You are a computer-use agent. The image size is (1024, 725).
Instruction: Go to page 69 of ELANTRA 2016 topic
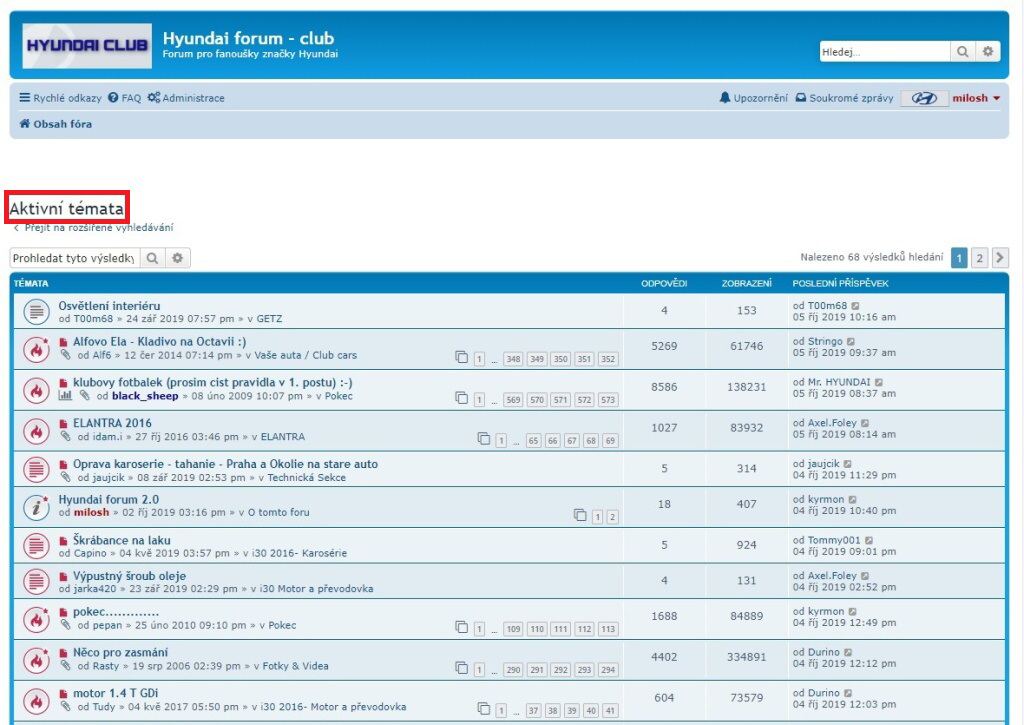coord(610,441)
